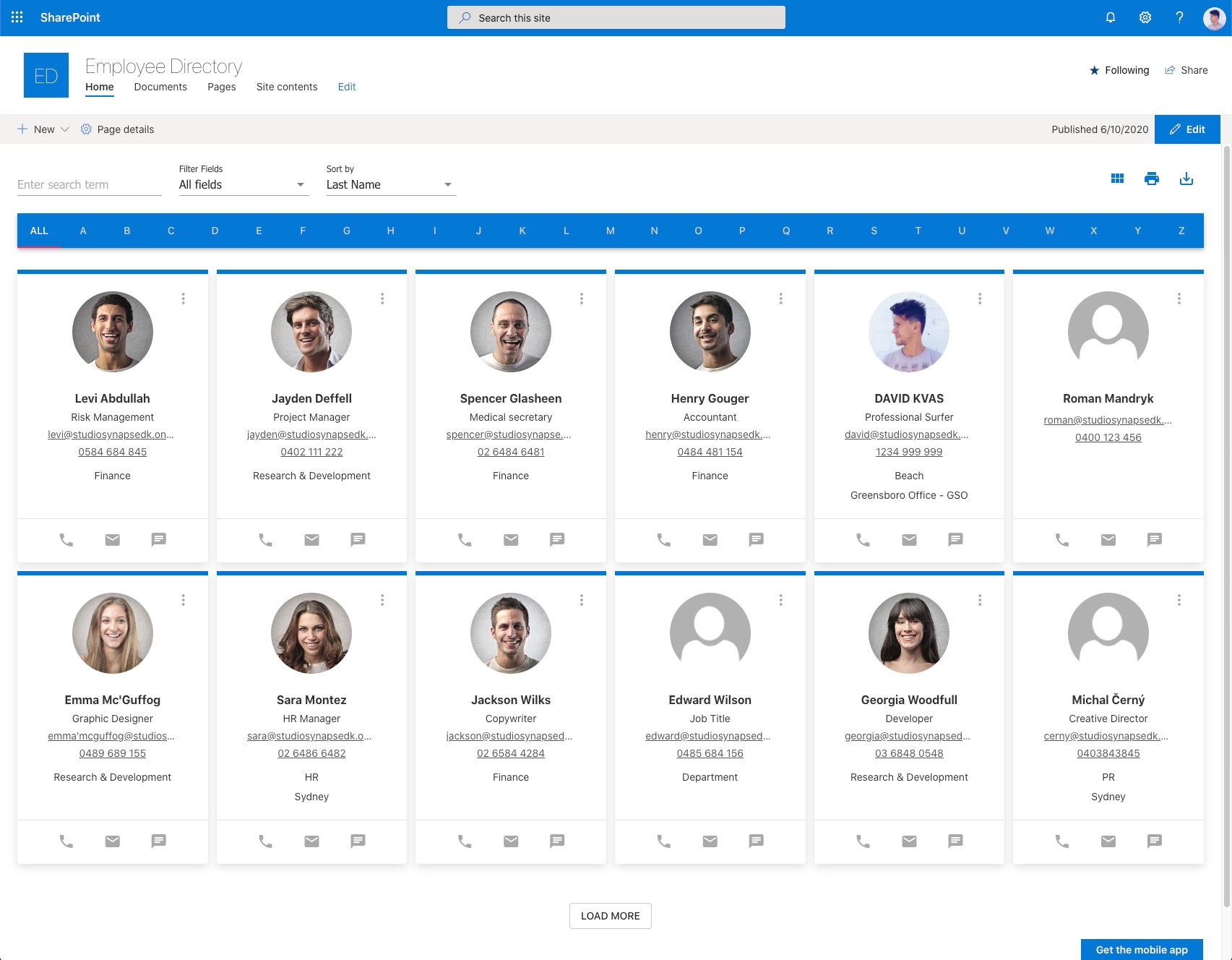The image size is (1232, 960).
Task: Email Georgia Woodfull using envelope icon
Action: (909, 841)
